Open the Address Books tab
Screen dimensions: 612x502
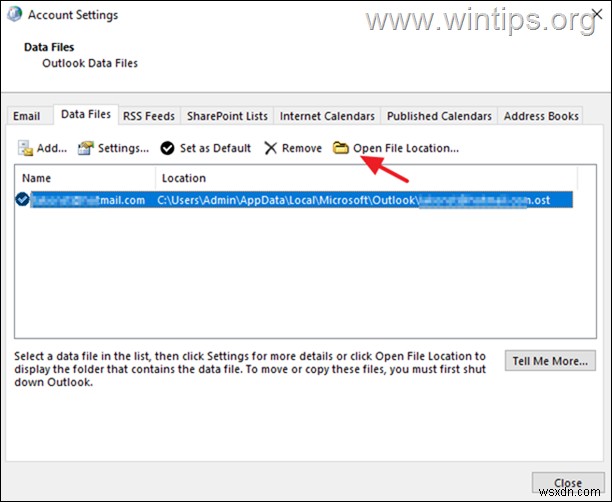[541, 116]
